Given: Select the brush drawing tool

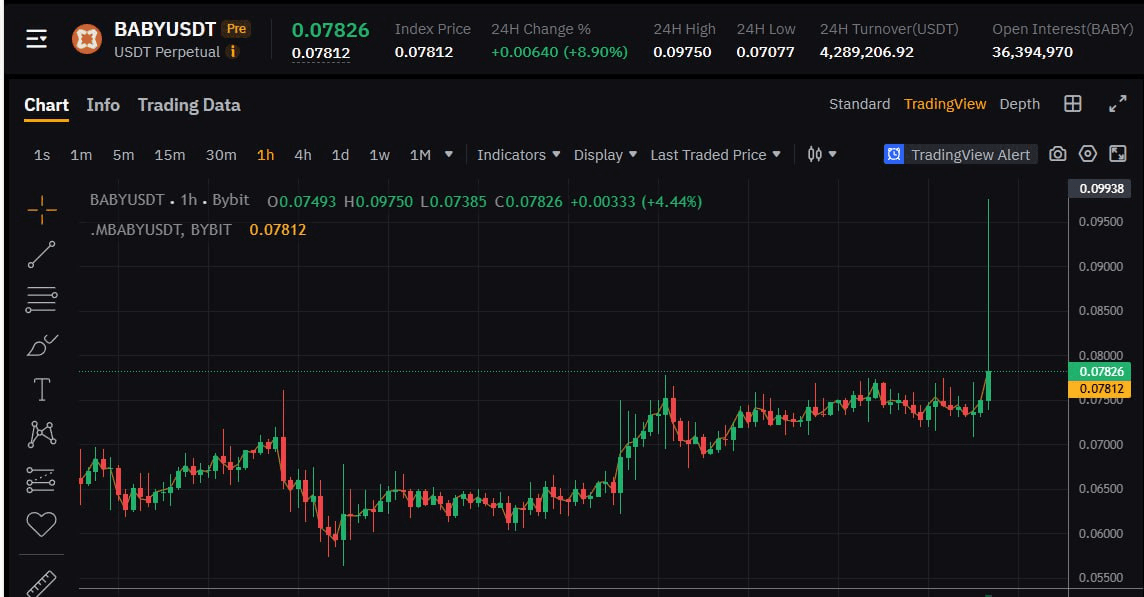Looking at the screenshot, I should [41, 343].
